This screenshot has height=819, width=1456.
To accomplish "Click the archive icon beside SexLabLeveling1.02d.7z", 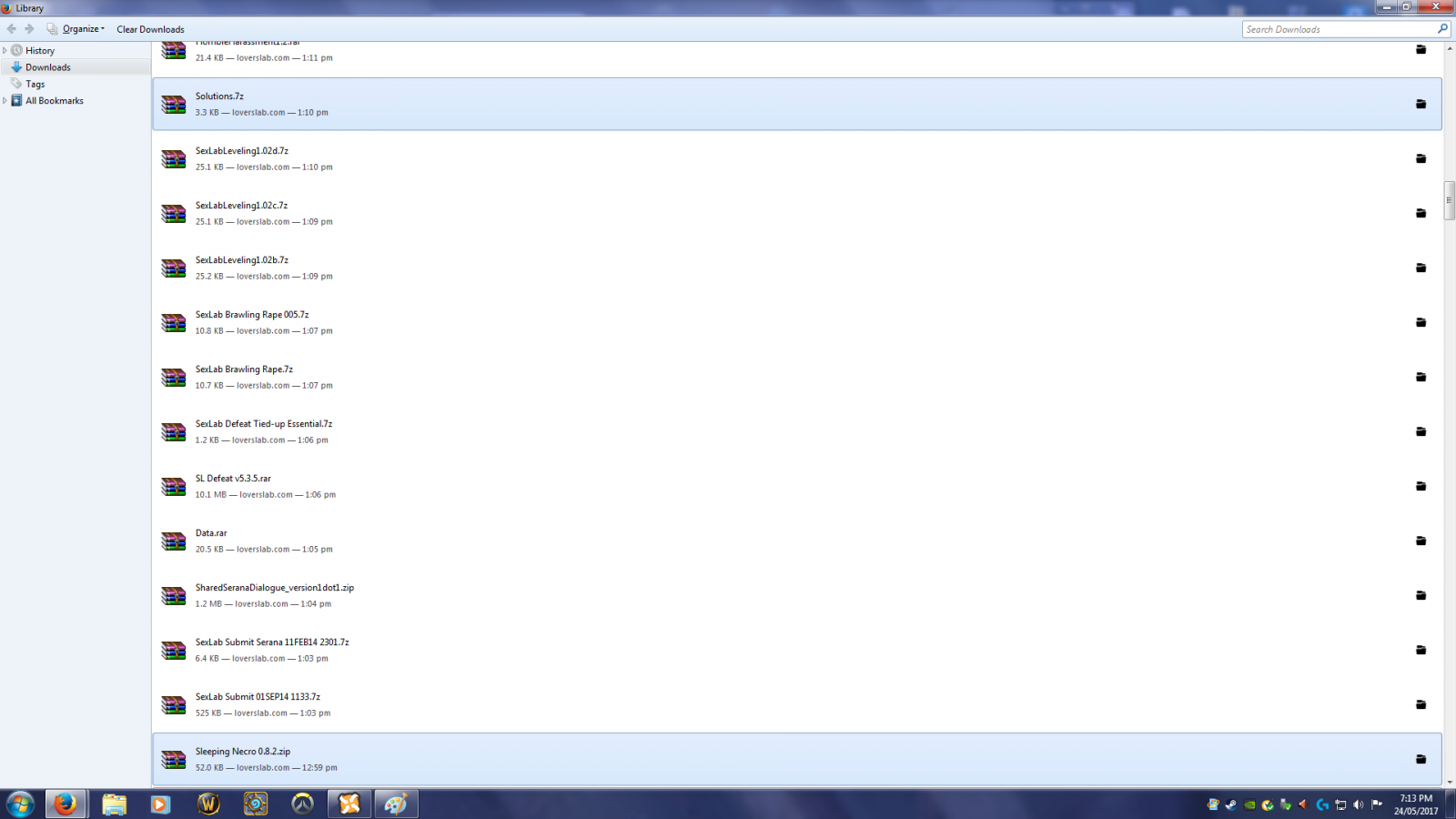I will point(174,159).
